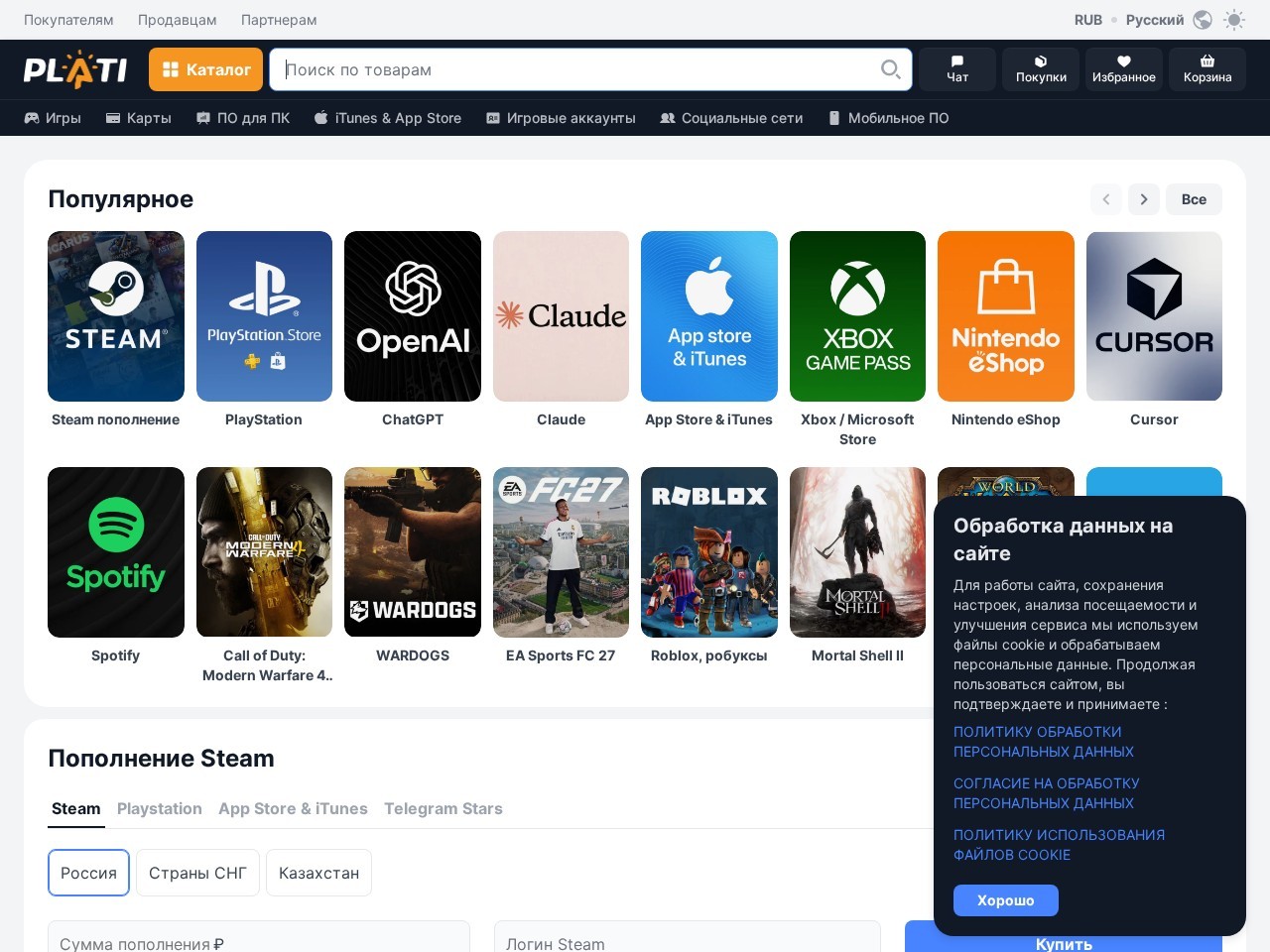This screenshot has height=952, width=1270.
Task: Go to Покупателям page
Action: coord(68,20)
